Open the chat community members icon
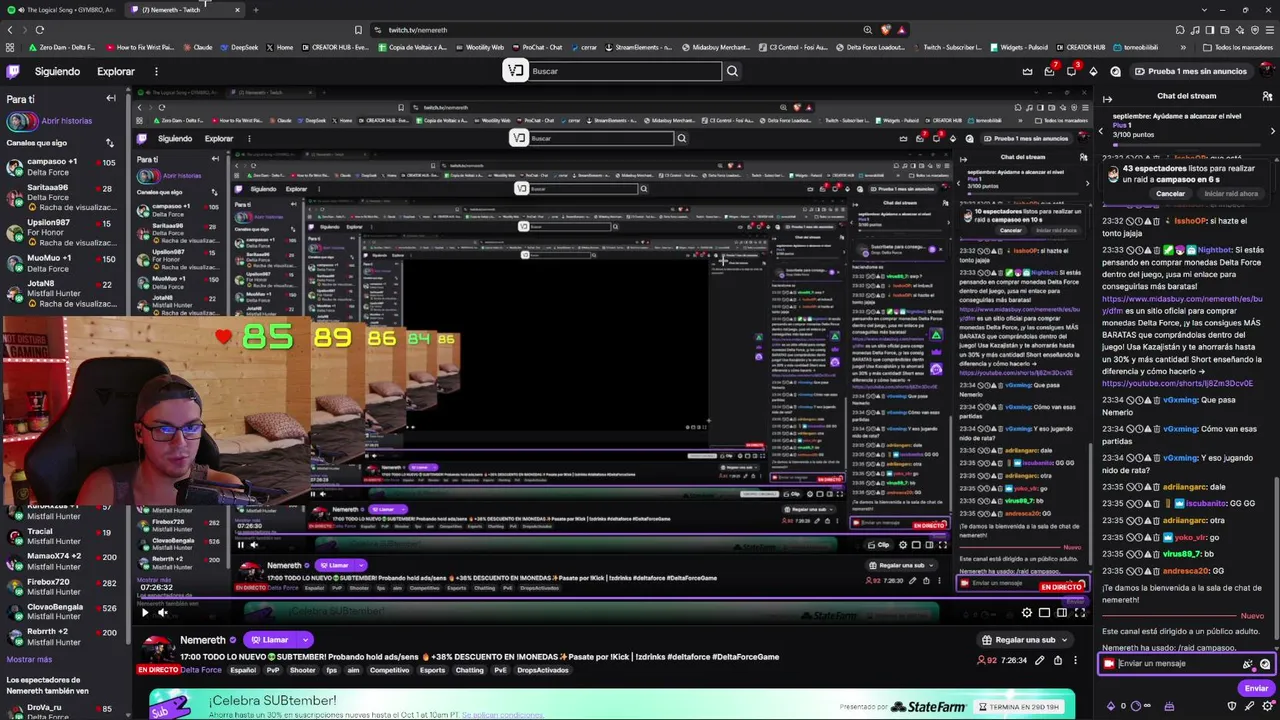Viewport: 1280px width, 720px height. pos(1267,96)
